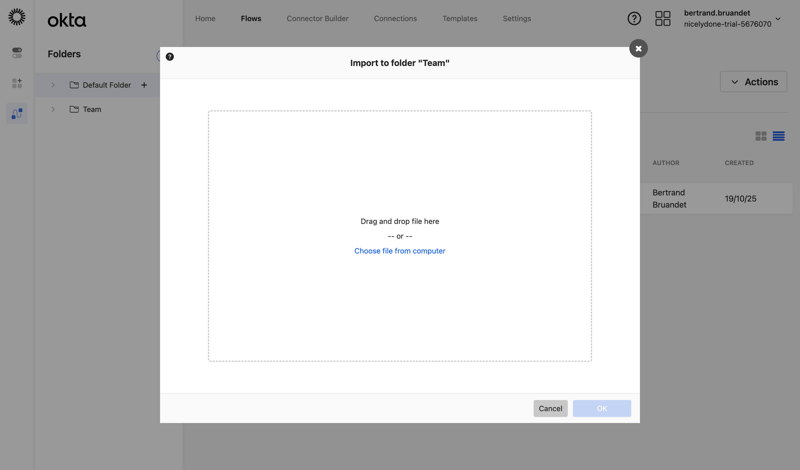Click the Bertrand Bruandet author cell
This screenshot has height=470, width=800.
coord(669,199)
